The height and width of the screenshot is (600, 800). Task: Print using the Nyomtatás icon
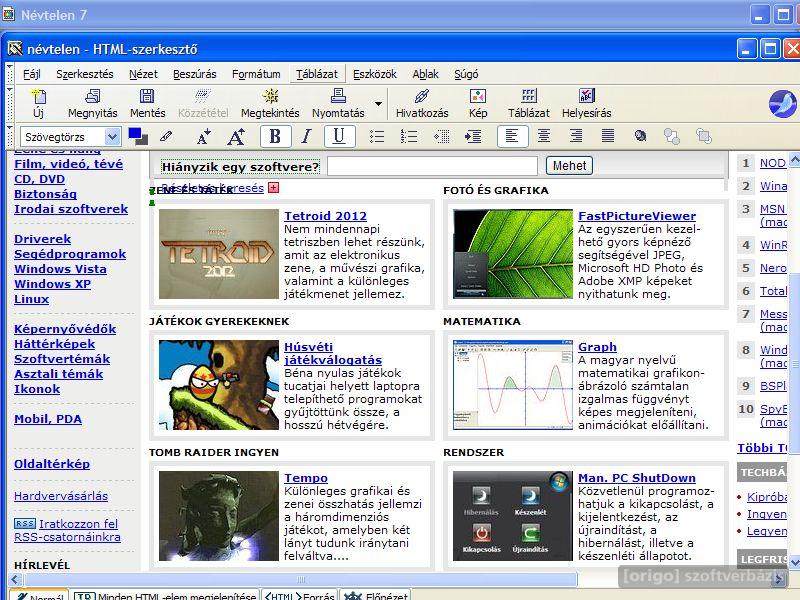click(338, 104)
